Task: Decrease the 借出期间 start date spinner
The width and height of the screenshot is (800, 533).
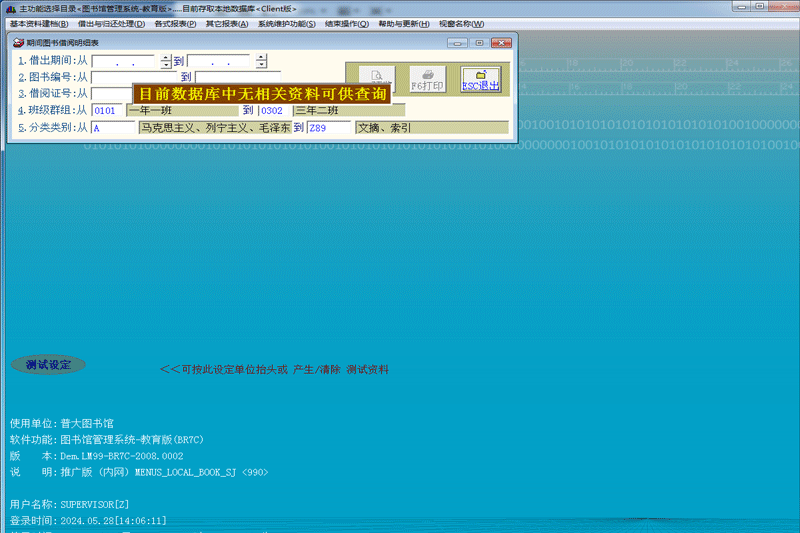Action: tap(166, 65)
